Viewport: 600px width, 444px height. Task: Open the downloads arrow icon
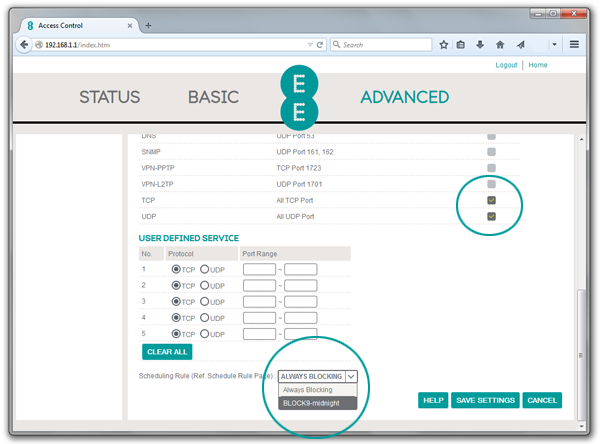click(x=480, y=45)
